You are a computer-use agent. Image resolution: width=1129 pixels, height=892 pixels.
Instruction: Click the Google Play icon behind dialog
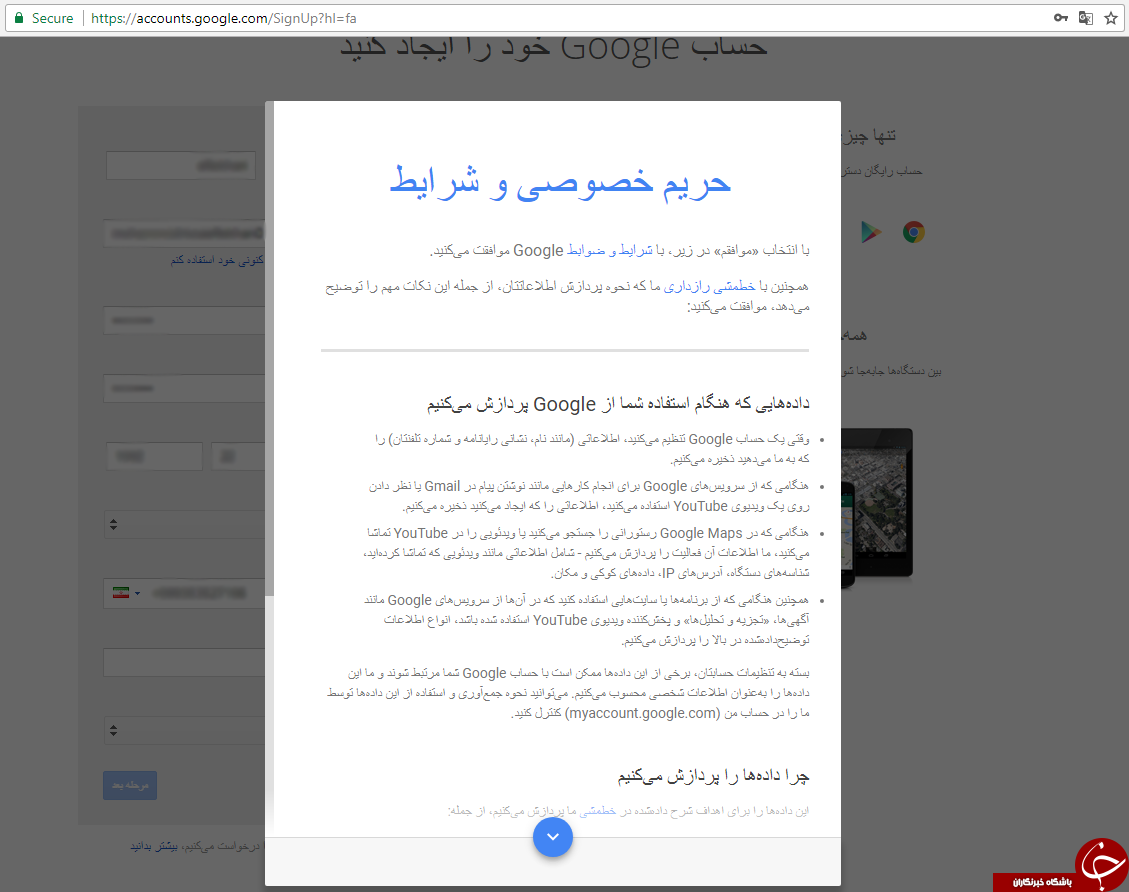tap(871, 232)
